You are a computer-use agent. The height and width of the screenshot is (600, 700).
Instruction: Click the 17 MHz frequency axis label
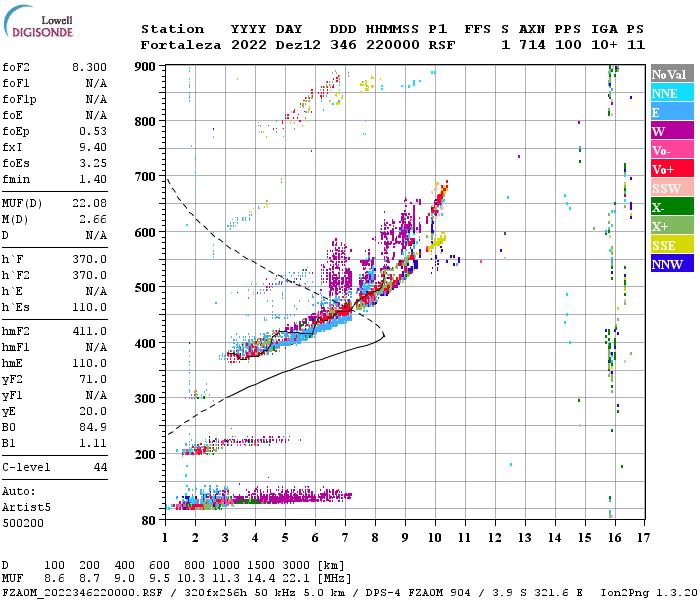point(643,538)
